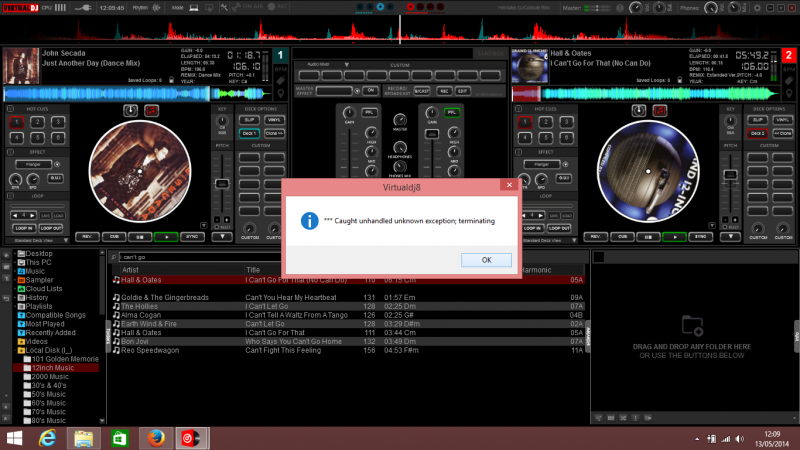Toggle deck 2 saved loops lock icon

coord(680,80)
